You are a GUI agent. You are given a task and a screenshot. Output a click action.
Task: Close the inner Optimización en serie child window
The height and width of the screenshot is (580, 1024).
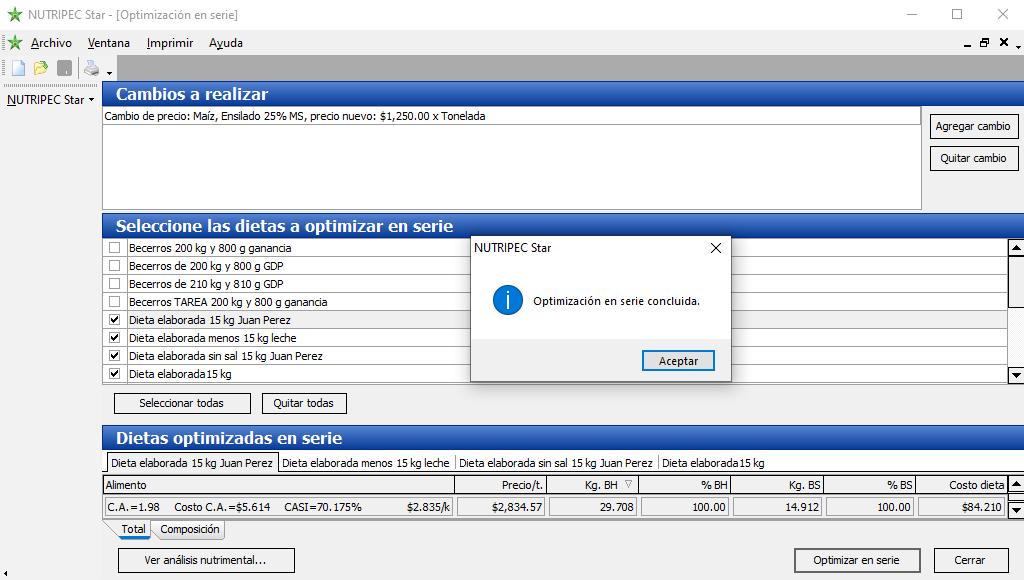[1004, 42]
